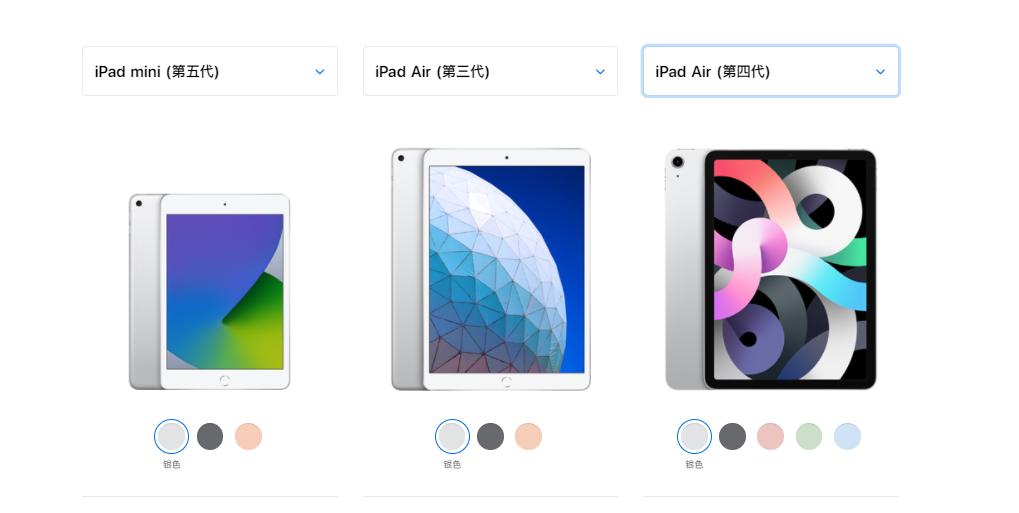The height and width of the screenshot is (513, 1019).
Task: Open the iPad mini (第五代) model dropdown
Action: [x=210, y=71]
